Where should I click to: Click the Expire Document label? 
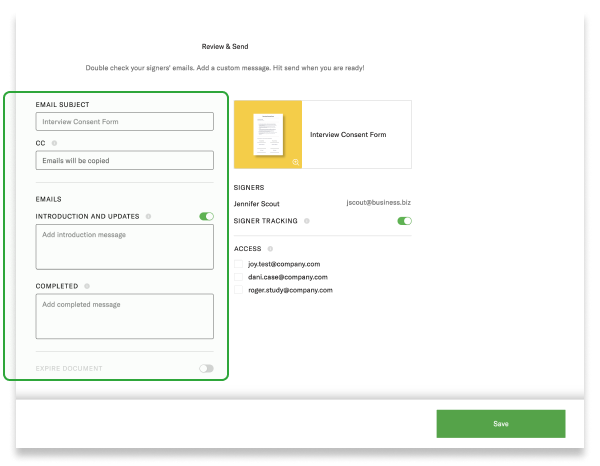coord(69,368)
